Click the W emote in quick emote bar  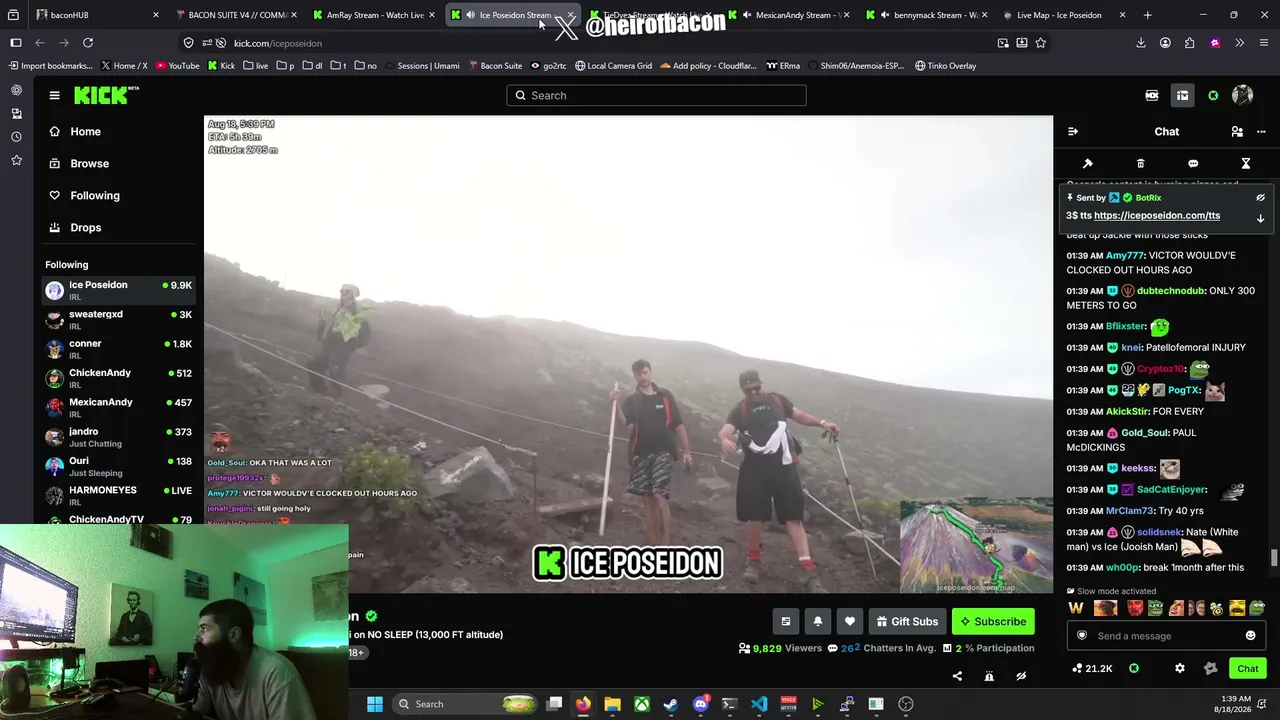(1076, 608)
